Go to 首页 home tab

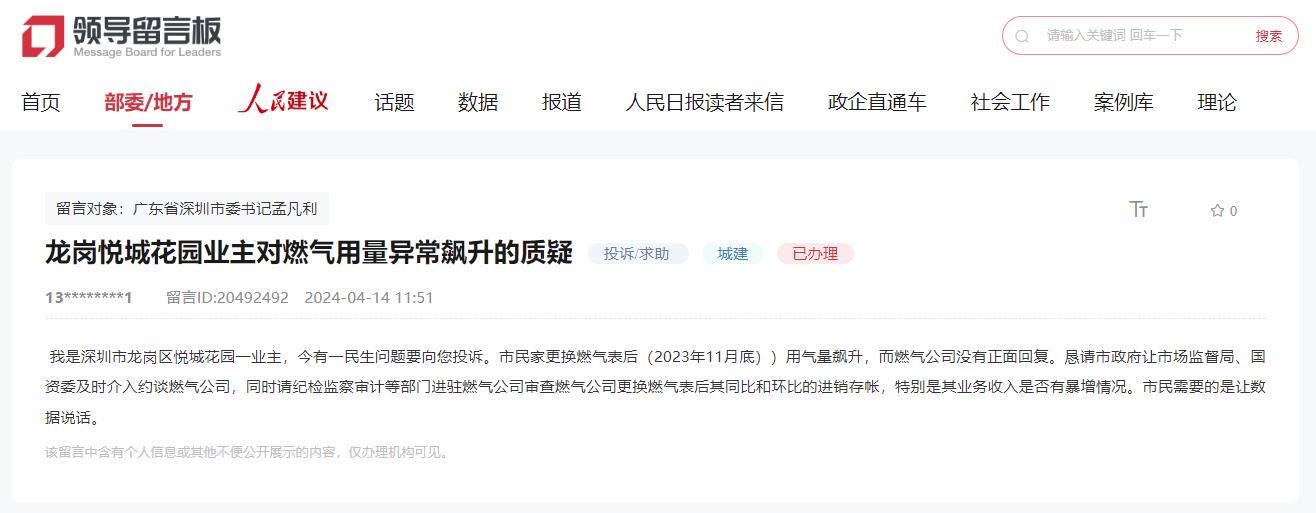pyautogui.click(x=41, y=102)
